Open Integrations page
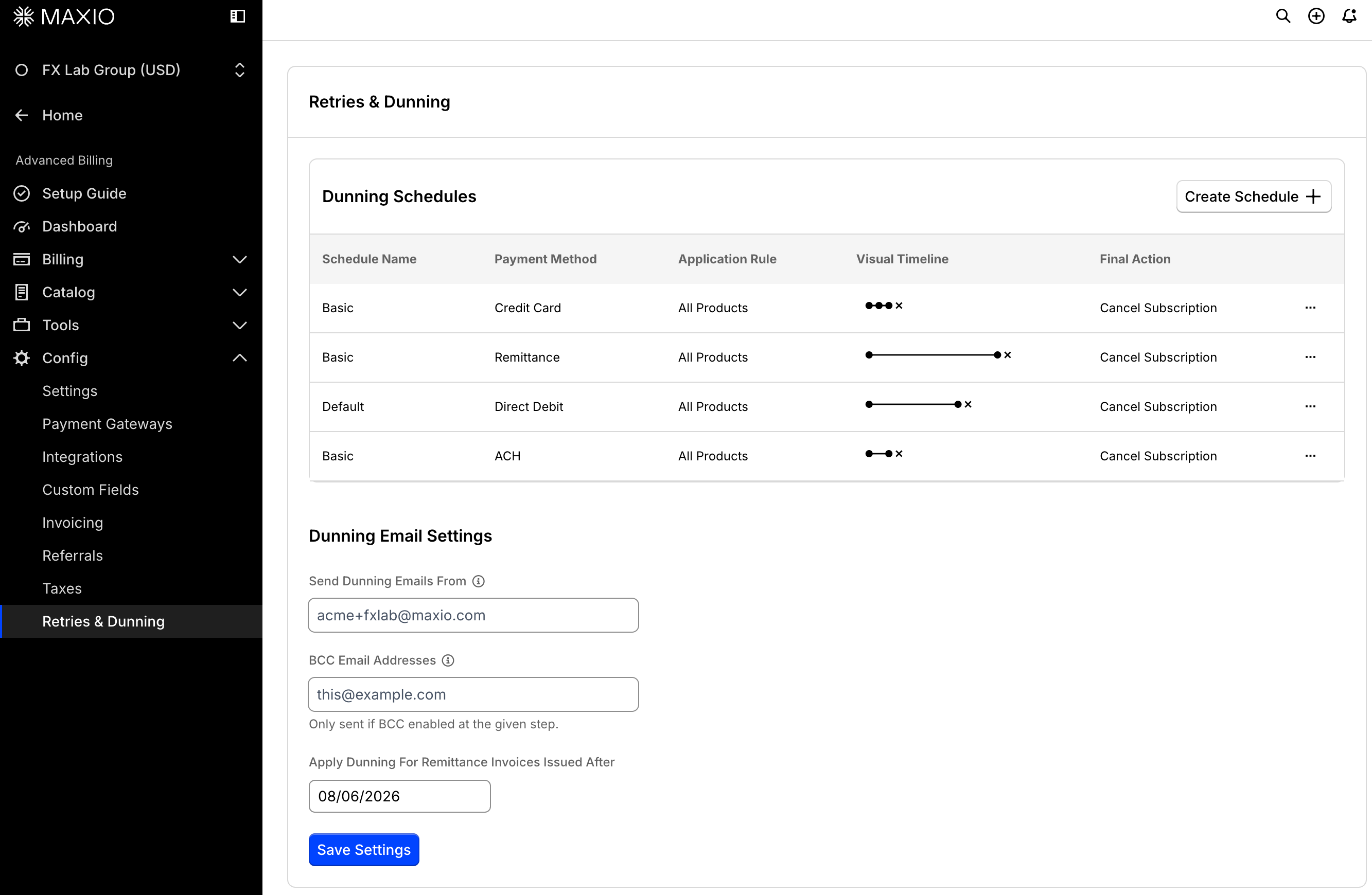 coord(82,456)
